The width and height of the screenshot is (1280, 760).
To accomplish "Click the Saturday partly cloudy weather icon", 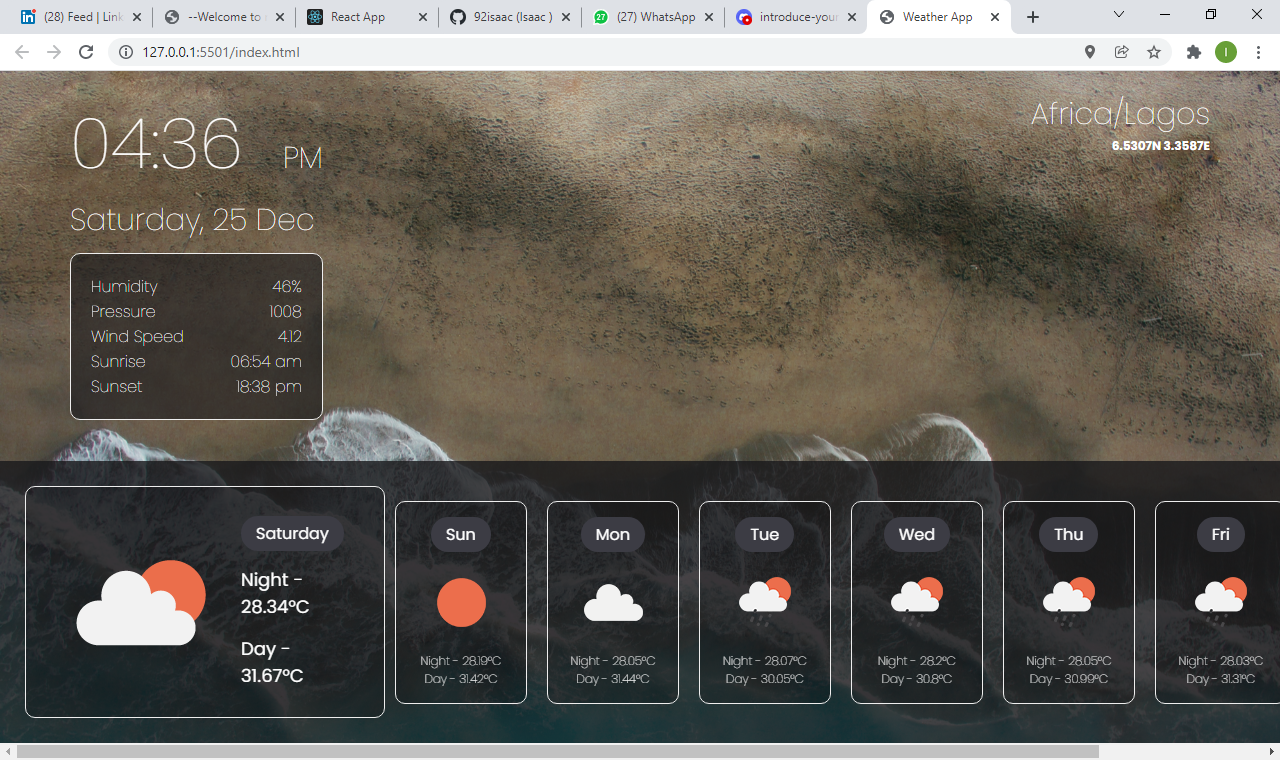I will point(140,603).
